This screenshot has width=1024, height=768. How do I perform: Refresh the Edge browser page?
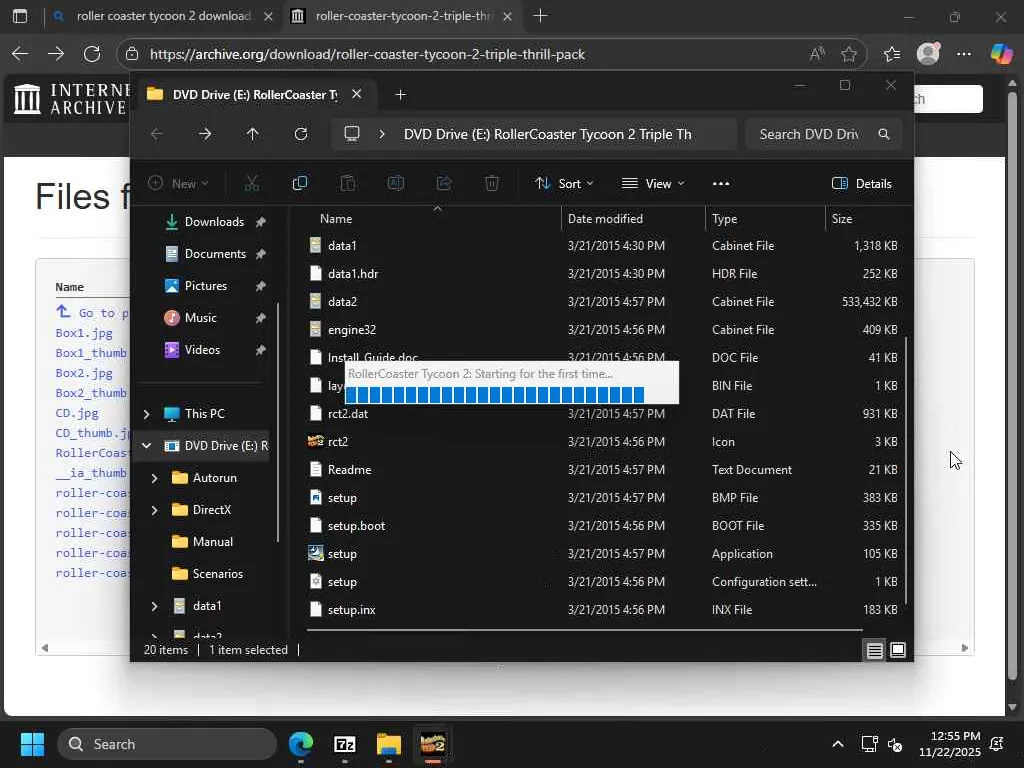92,54
